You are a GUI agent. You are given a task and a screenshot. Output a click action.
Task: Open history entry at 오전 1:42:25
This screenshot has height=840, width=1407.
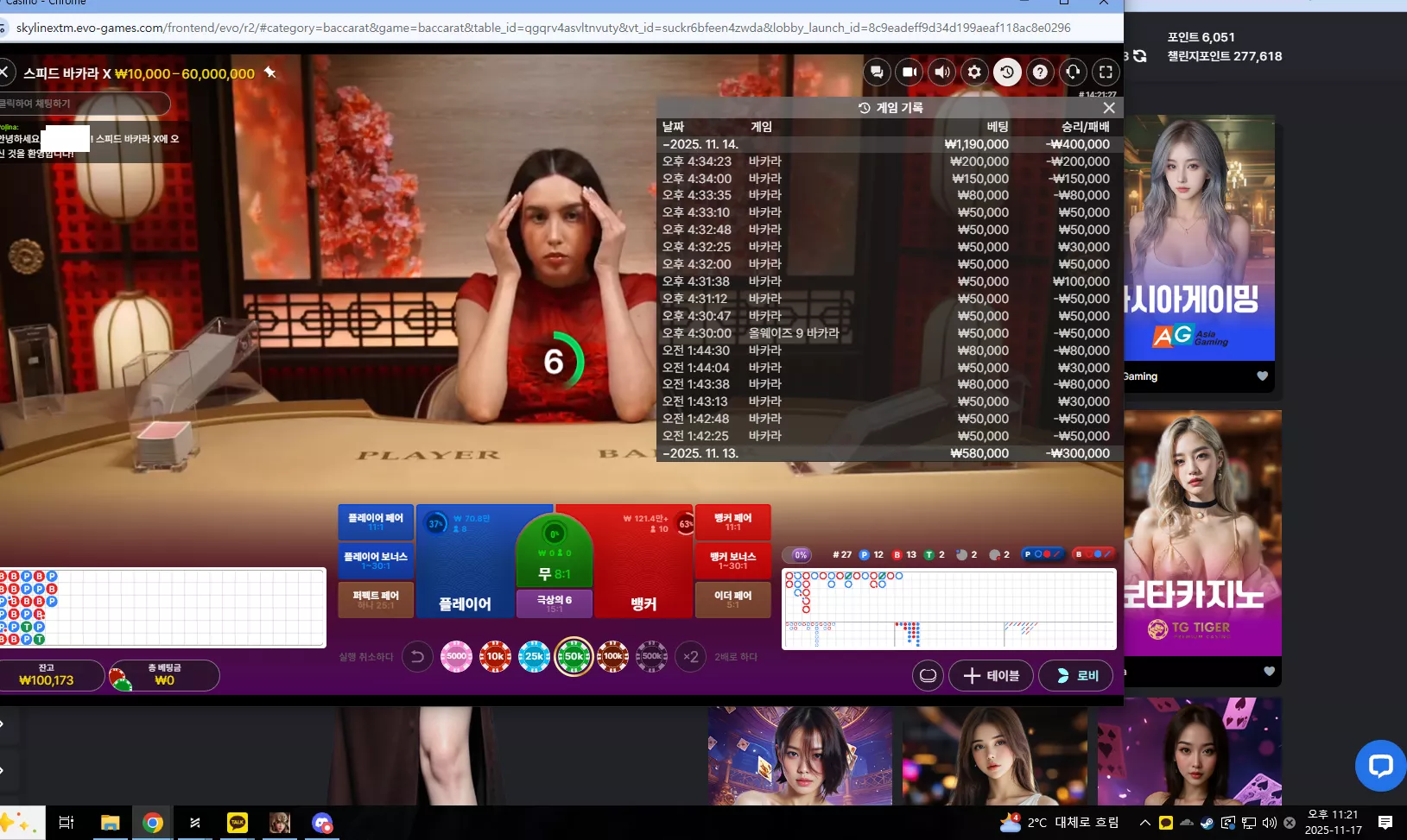(890, 436)
